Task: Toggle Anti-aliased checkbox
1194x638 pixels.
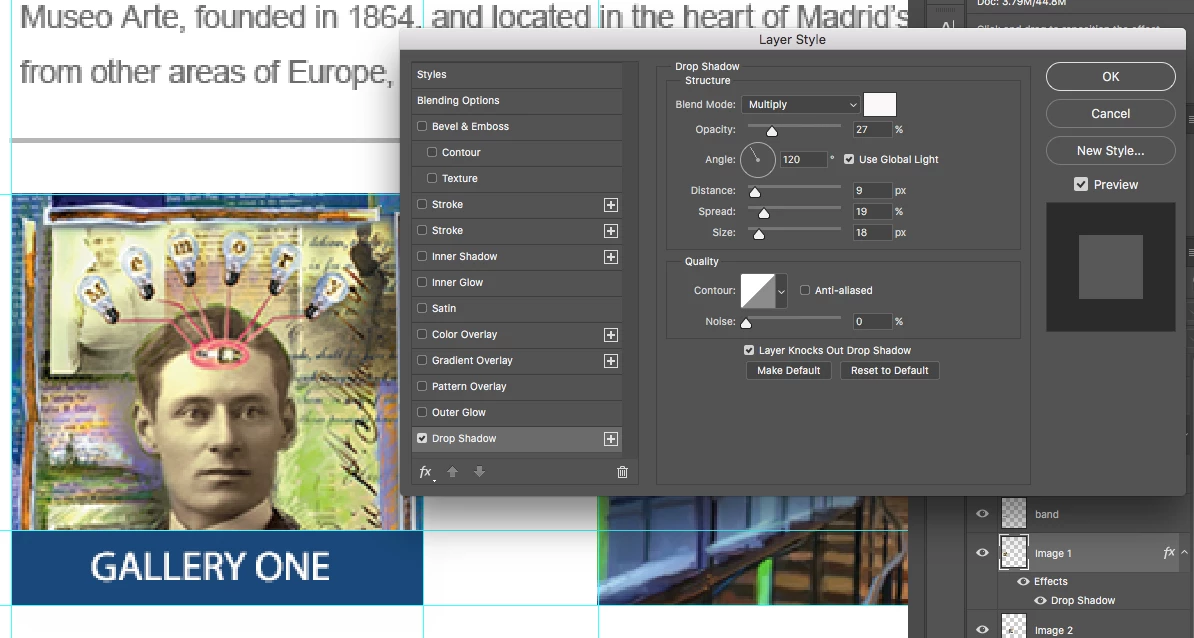Action: 805,290
